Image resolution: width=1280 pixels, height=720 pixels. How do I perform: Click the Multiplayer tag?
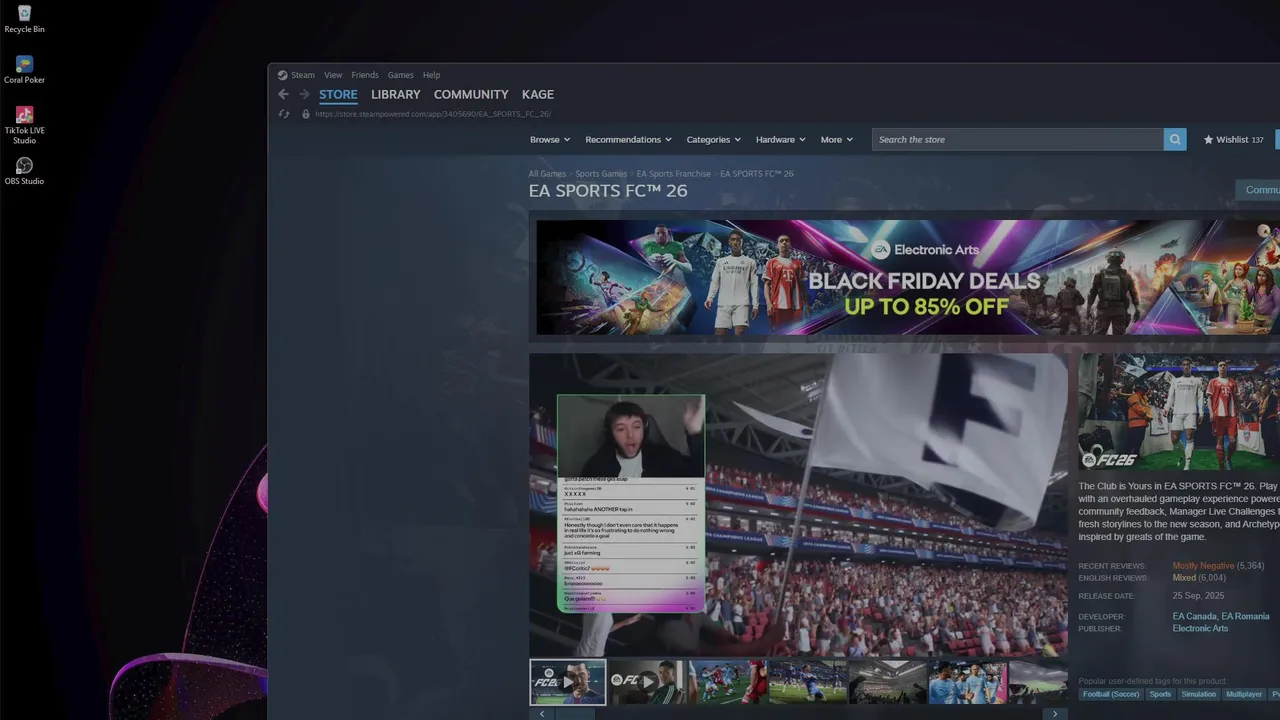1244,694
